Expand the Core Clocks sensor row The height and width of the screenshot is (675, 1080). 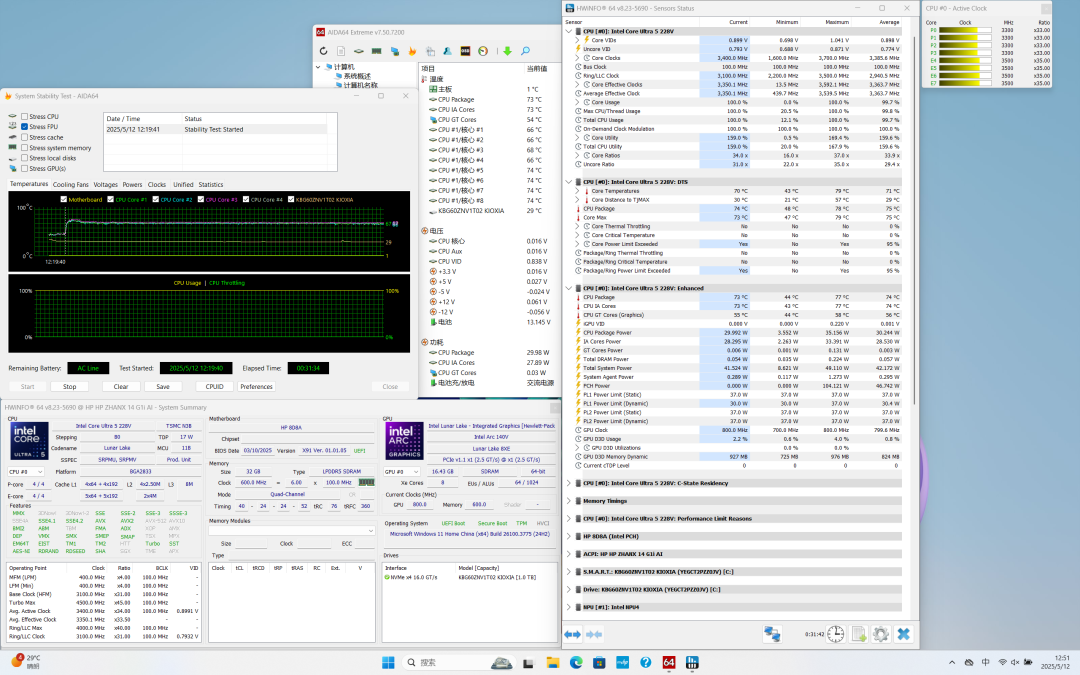click(577, 58)
